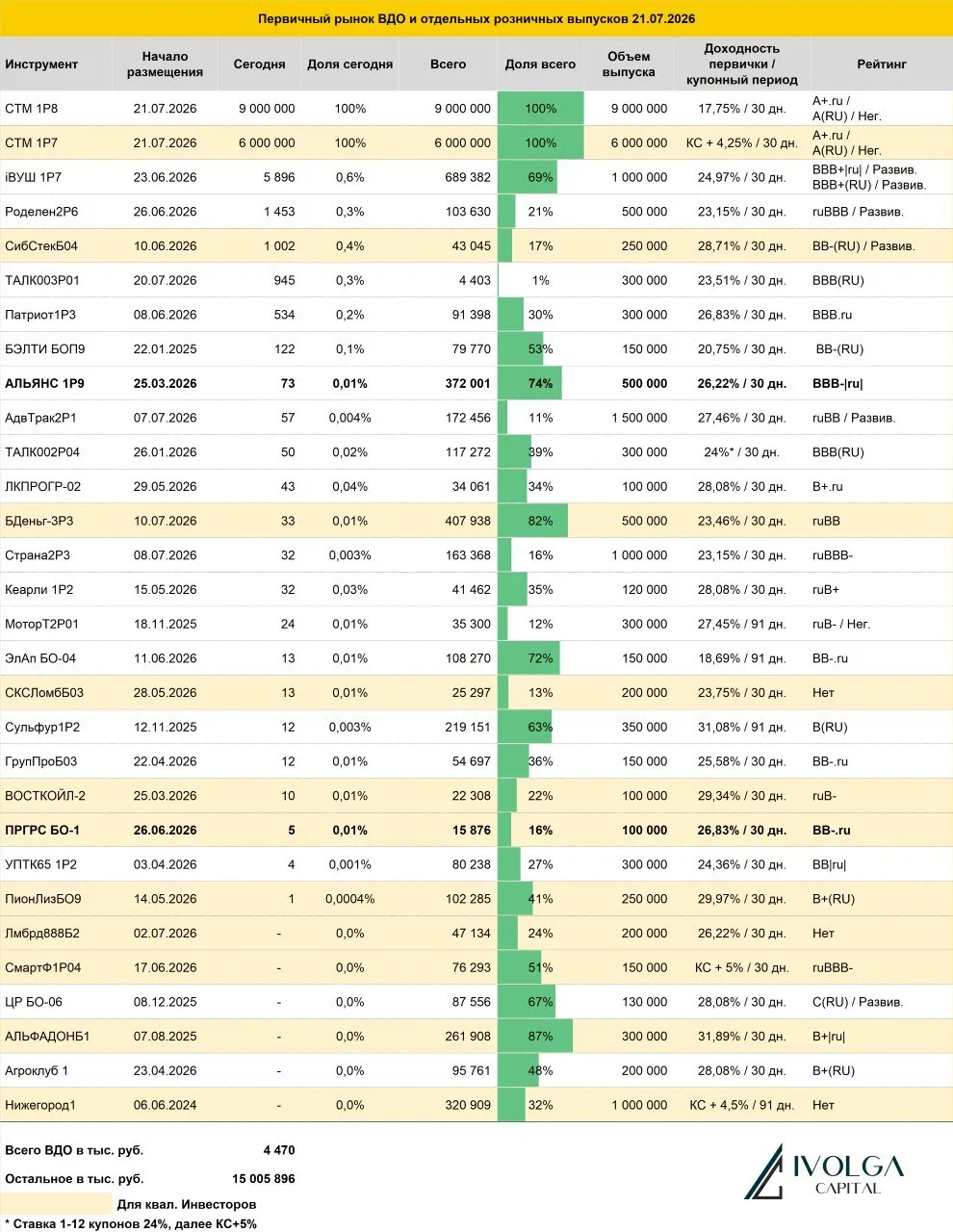Click the Ivolga Capital logo
This screenshot has height=1232, width=953.
[x=824, y=1172]
